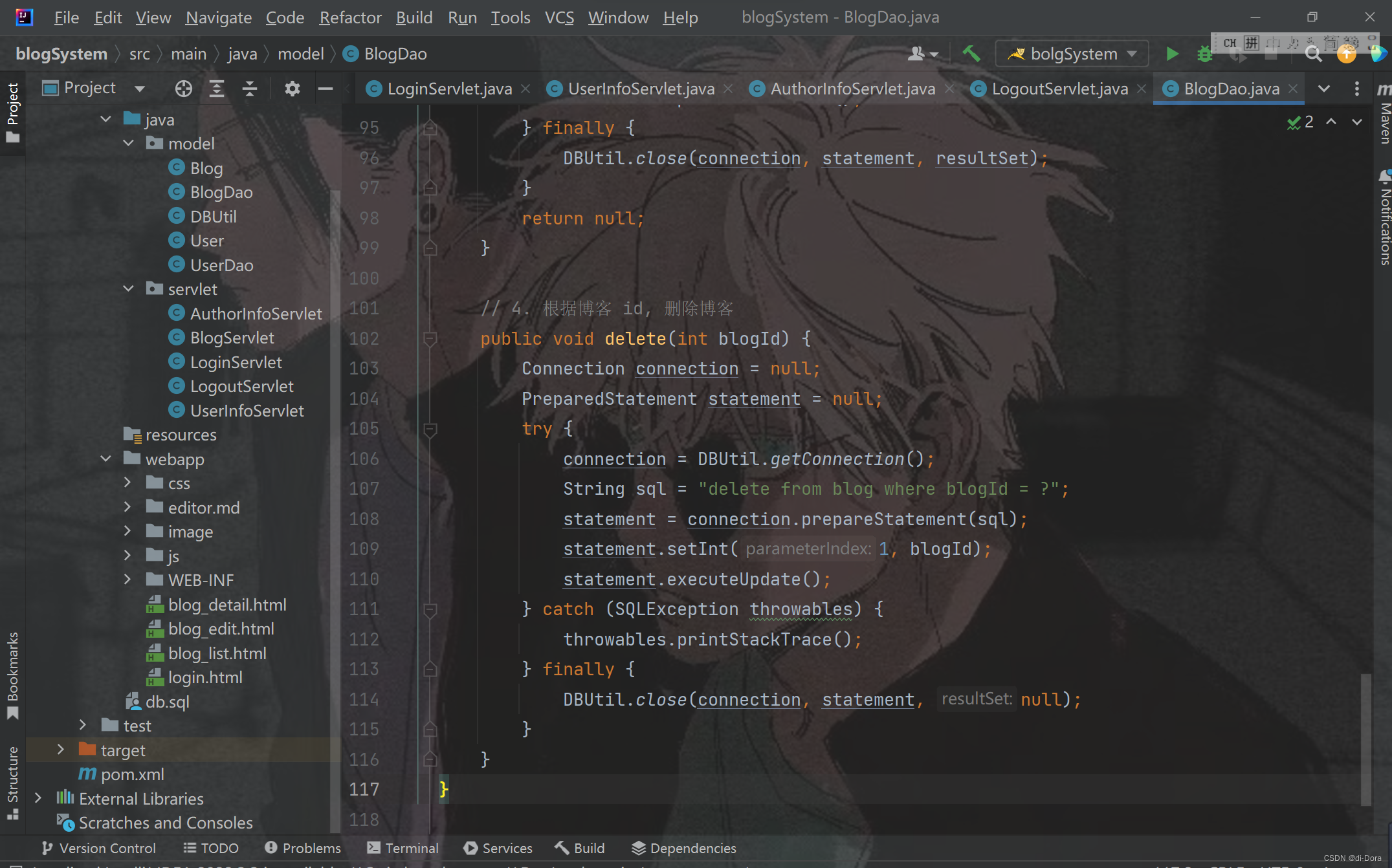
Task: Hide the Project tool window
Action: pos(326,89)
